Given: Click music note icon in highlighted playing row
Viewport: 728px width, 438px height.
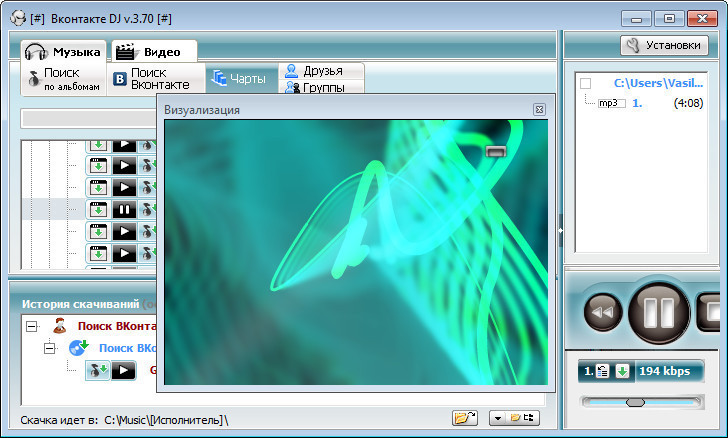Looking at the screenshot, I should 147,209.
